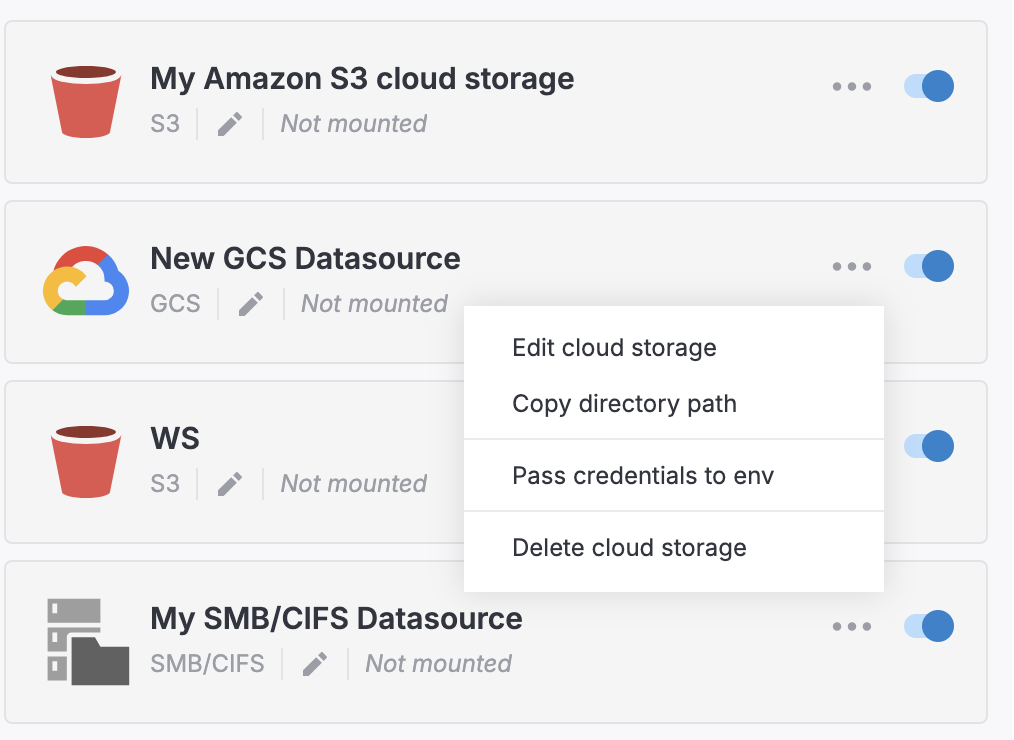Disable the My SMB/CIFS Datasource toggle

(928, 626)
